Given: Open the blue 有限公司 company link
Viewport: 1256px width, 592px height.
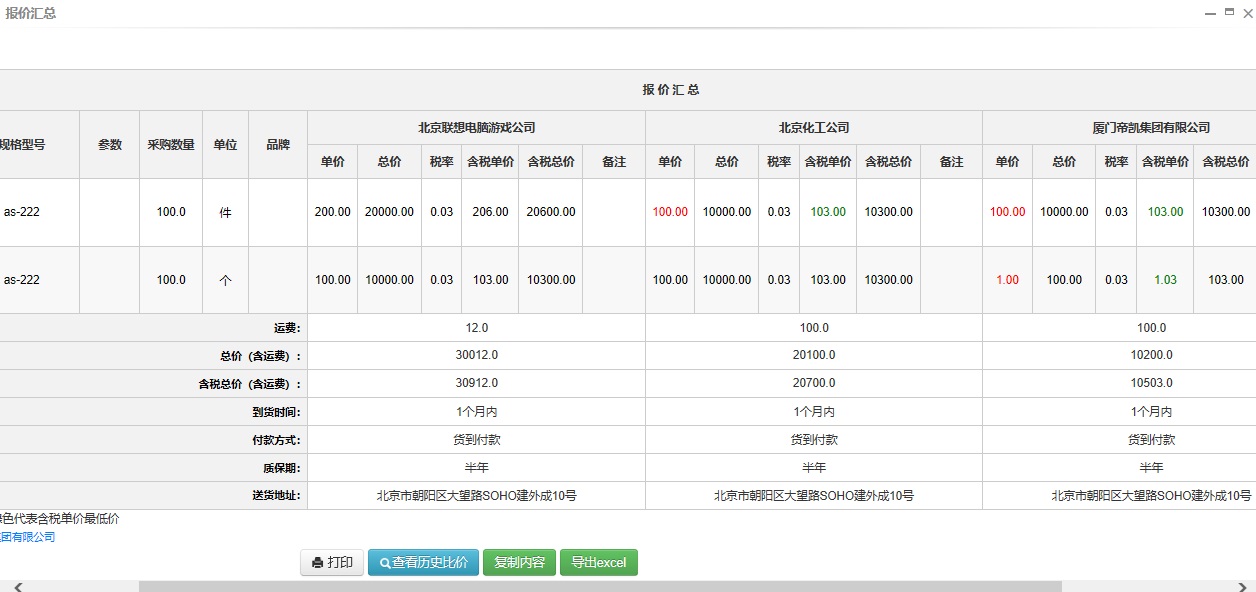Looking at the screenshot, I should pyautogui.click(x=27, y=537).
